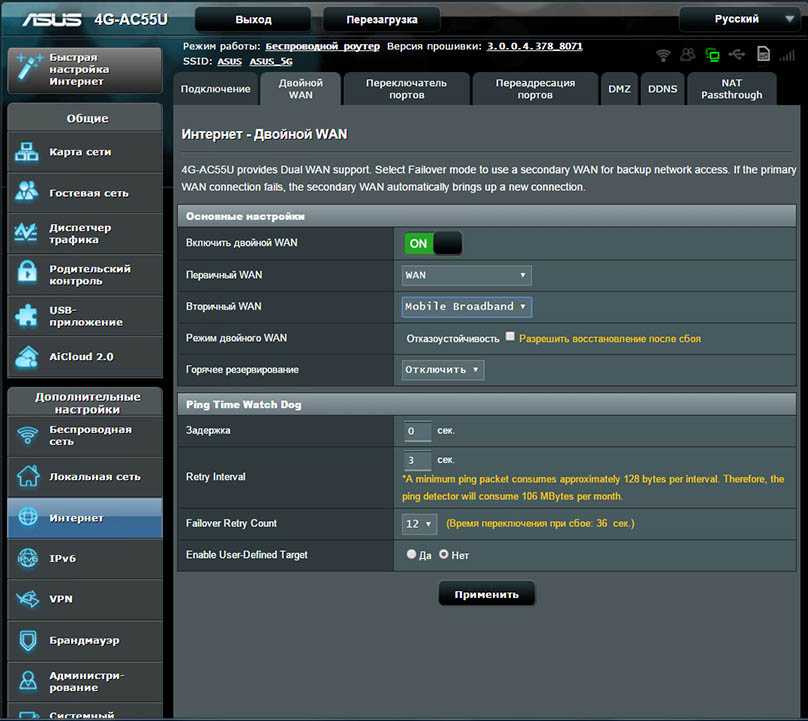Click the Быстрая настройка Интернет label
Screen dimensions: 808x721
click(79, 69)
